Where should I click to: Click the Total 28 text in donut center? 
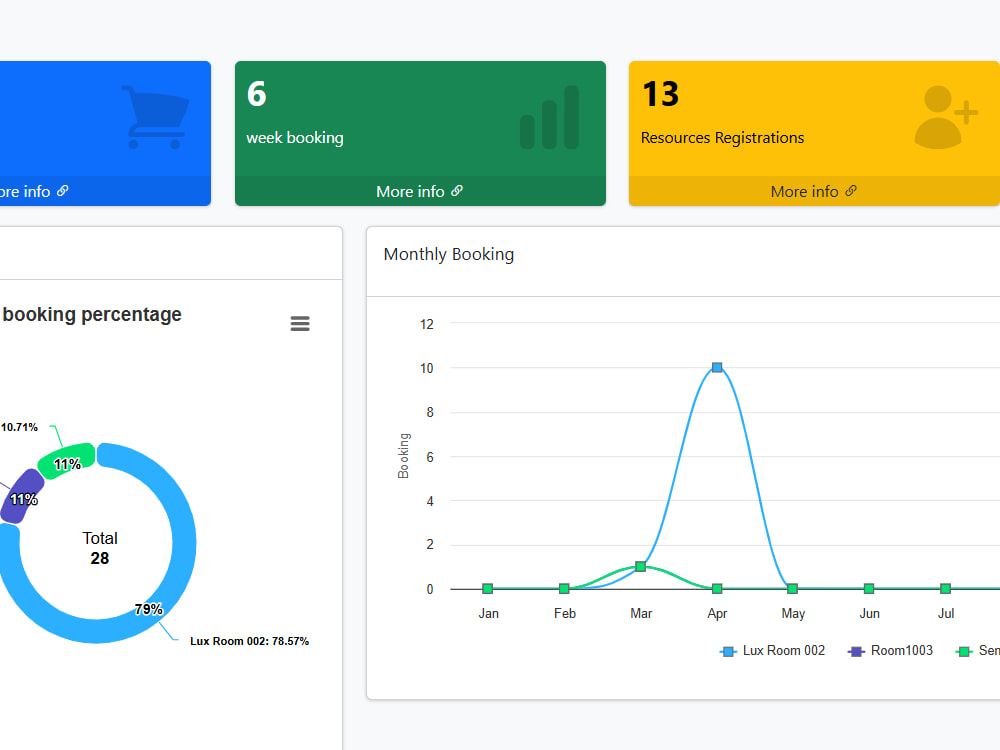(99, 548)
